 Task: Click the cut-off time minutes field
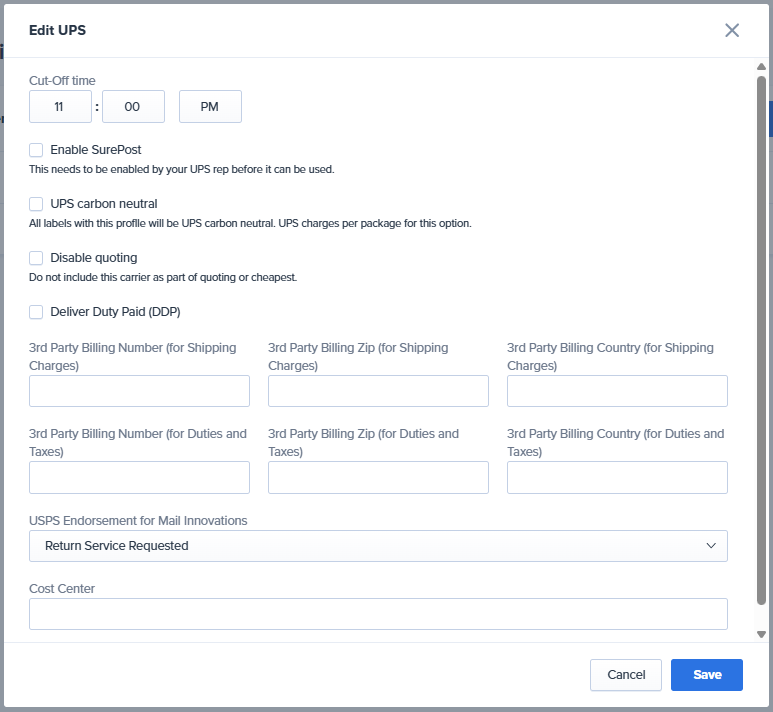coord(132,107)
